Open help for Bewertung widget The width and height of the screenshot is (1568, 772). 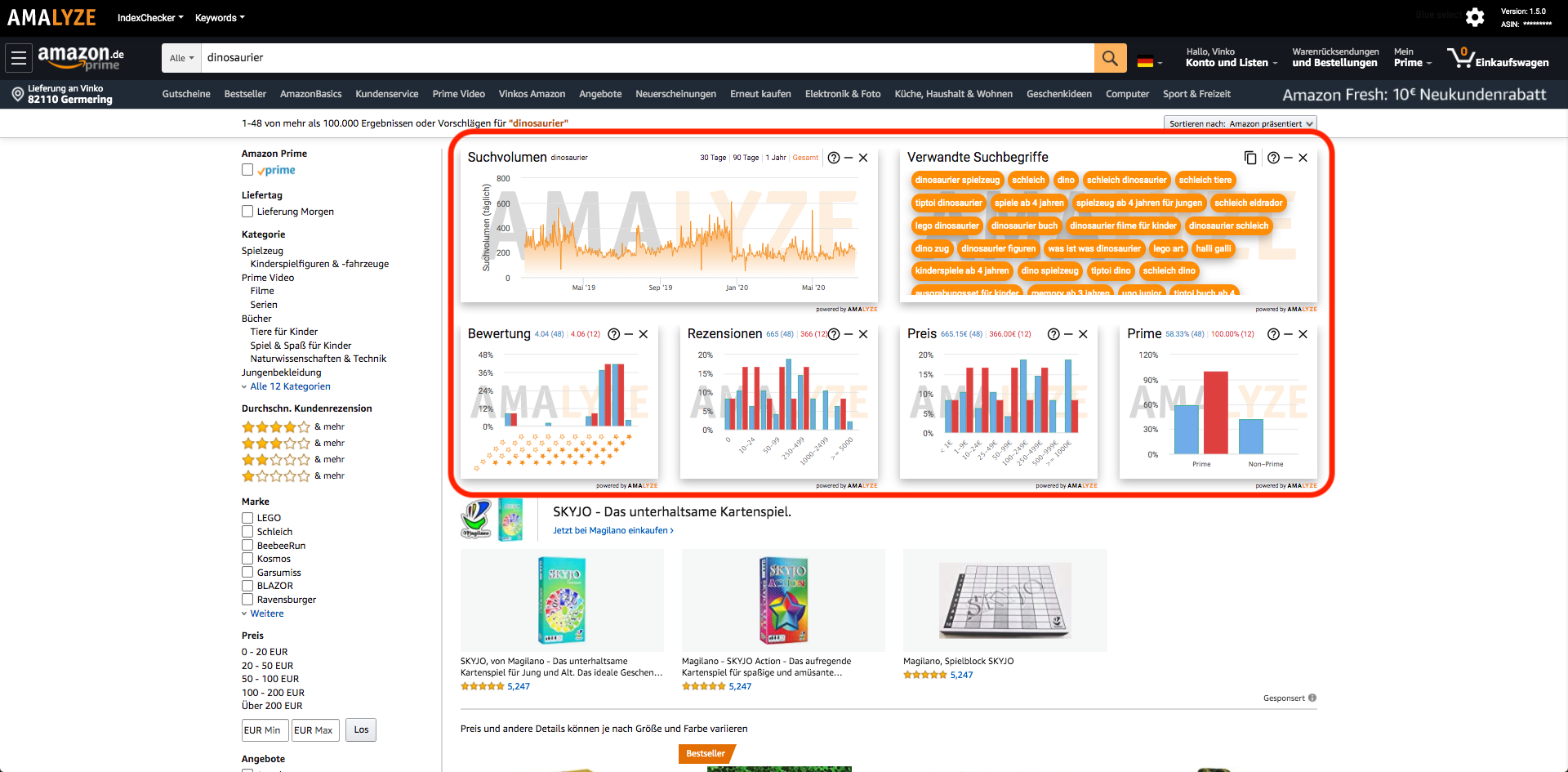pos(613,334)
